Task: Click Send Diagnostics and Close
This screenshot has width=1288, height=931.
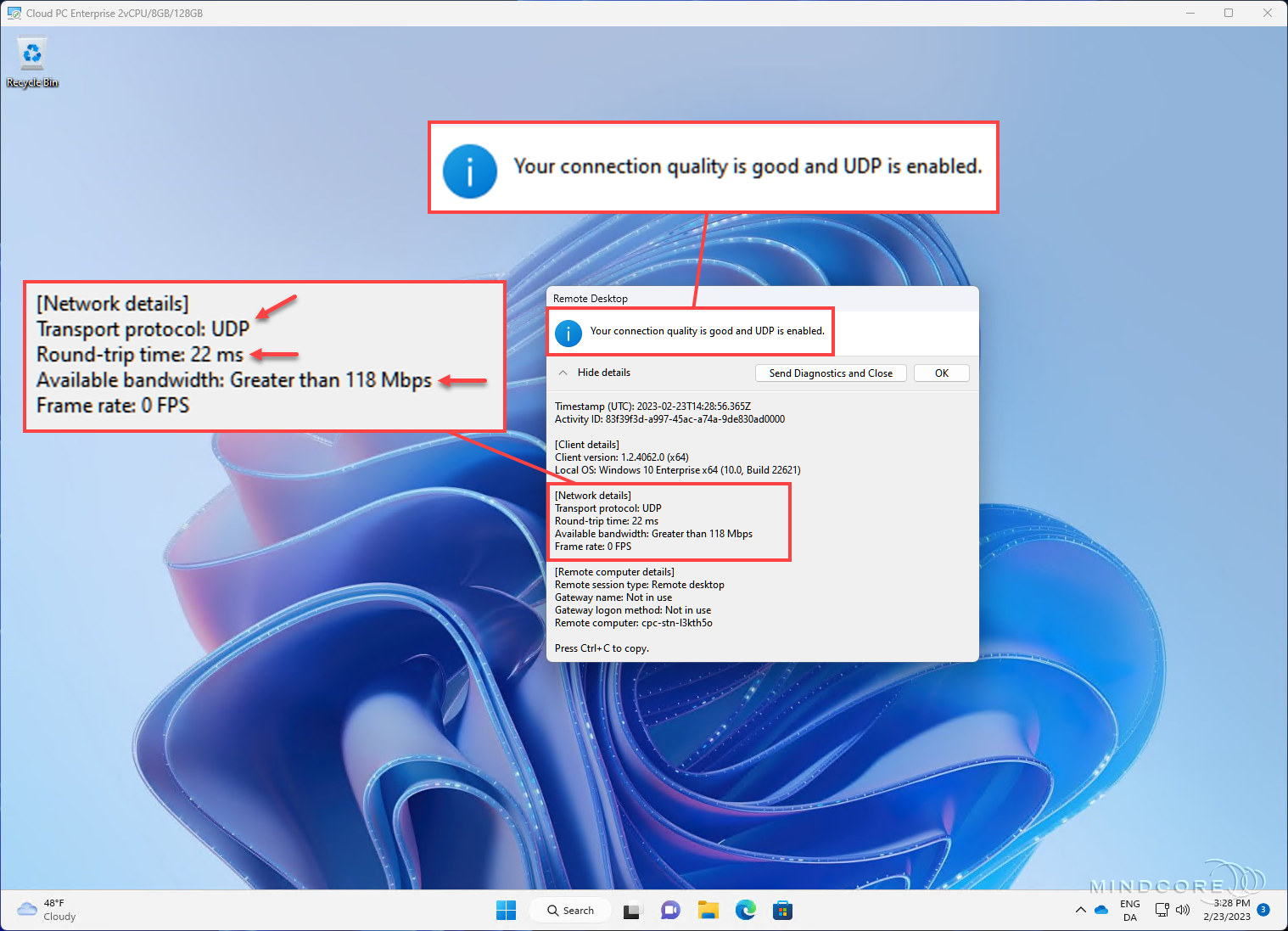Action: point(830,373)
